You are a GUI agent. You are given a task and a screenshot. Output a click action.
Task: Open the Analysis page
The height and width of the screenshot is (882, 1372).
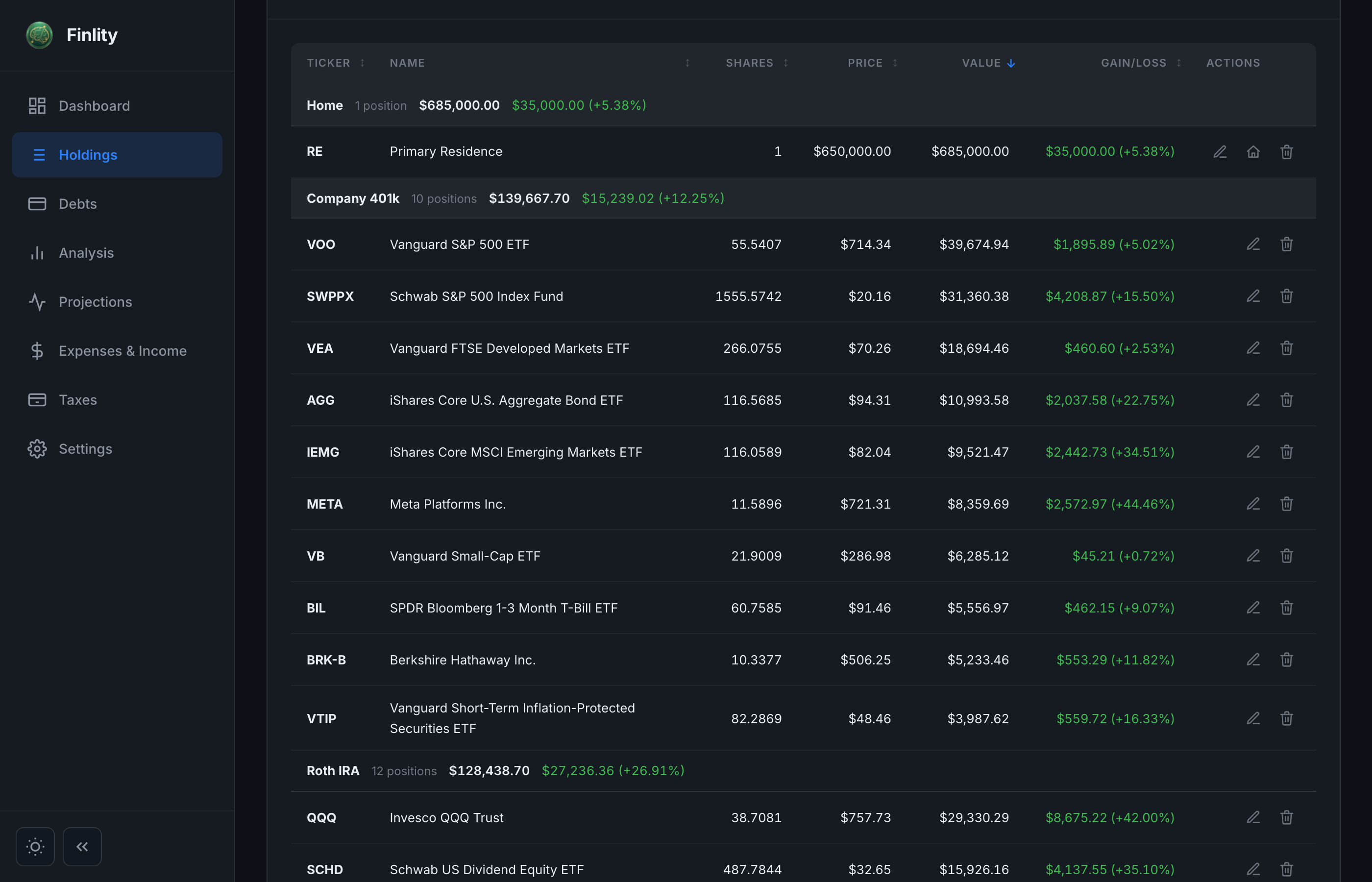[117, 253]
